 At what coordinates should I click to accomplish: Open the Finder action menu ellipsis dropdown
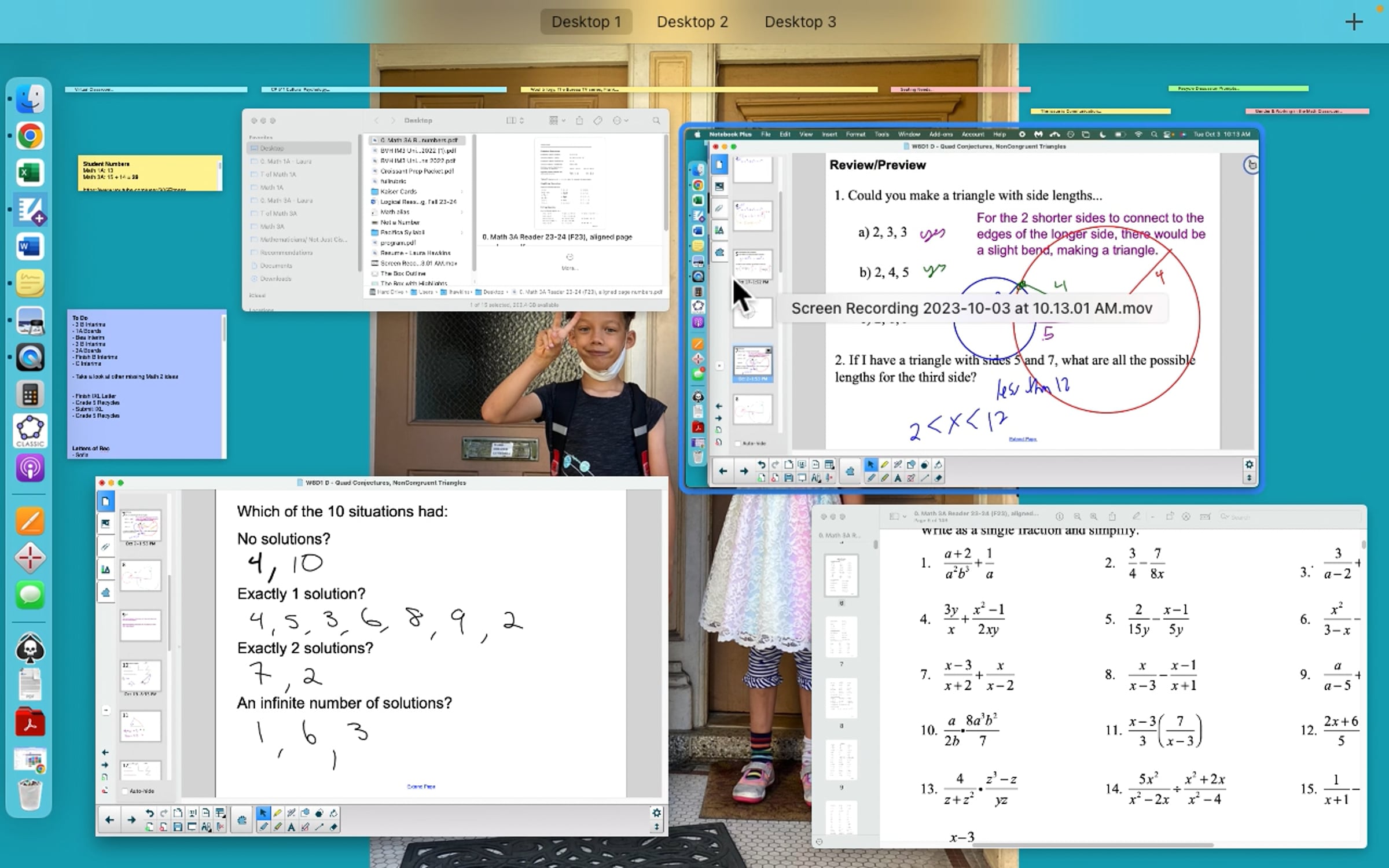[x=620, y=120]
